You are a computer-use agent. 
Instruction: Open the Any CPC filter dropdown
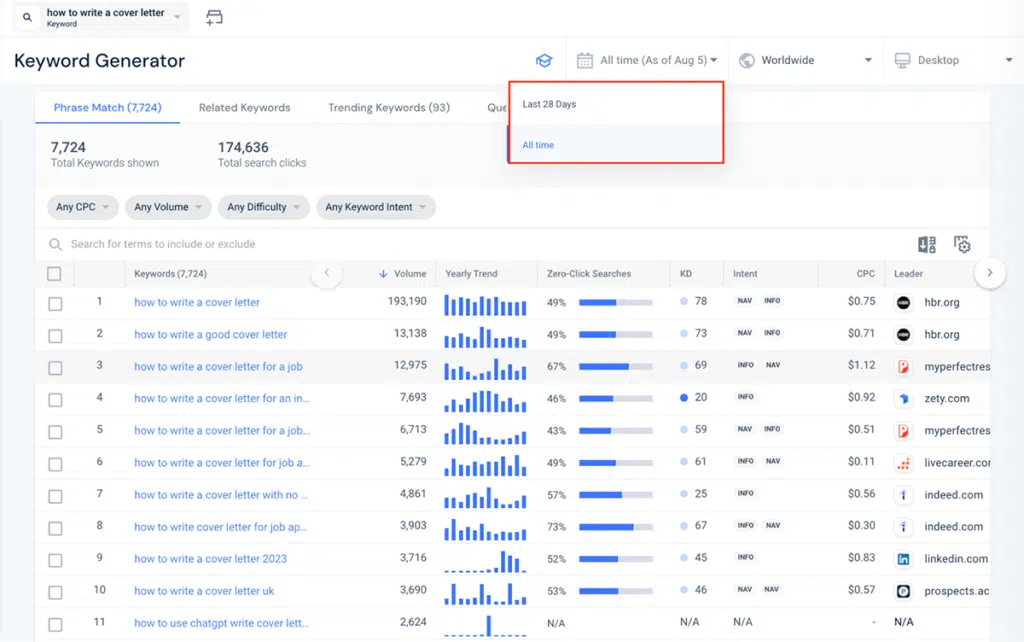tap(82, 207)
